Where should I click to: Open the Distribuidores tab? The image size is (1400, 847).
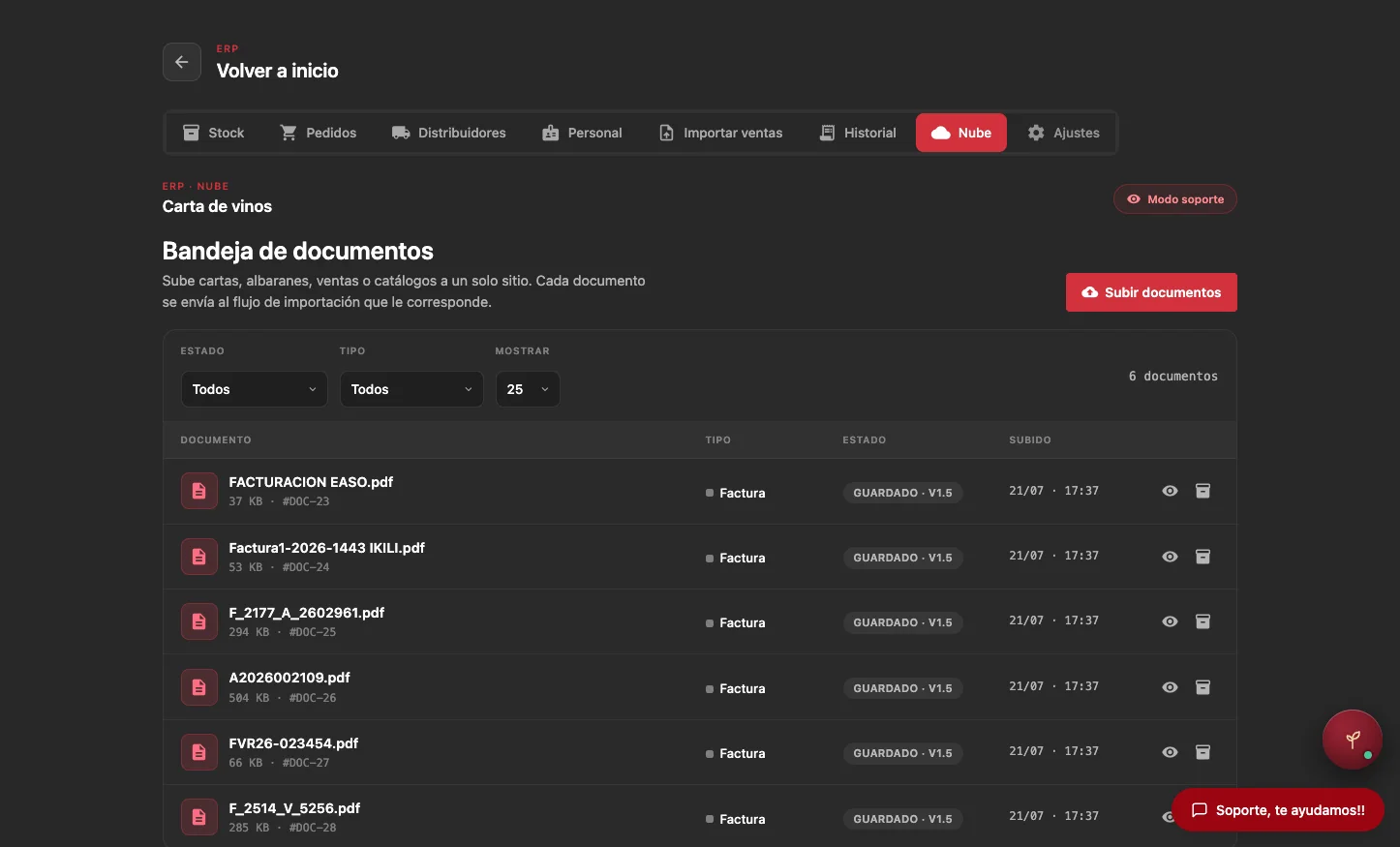pos(449,133)
